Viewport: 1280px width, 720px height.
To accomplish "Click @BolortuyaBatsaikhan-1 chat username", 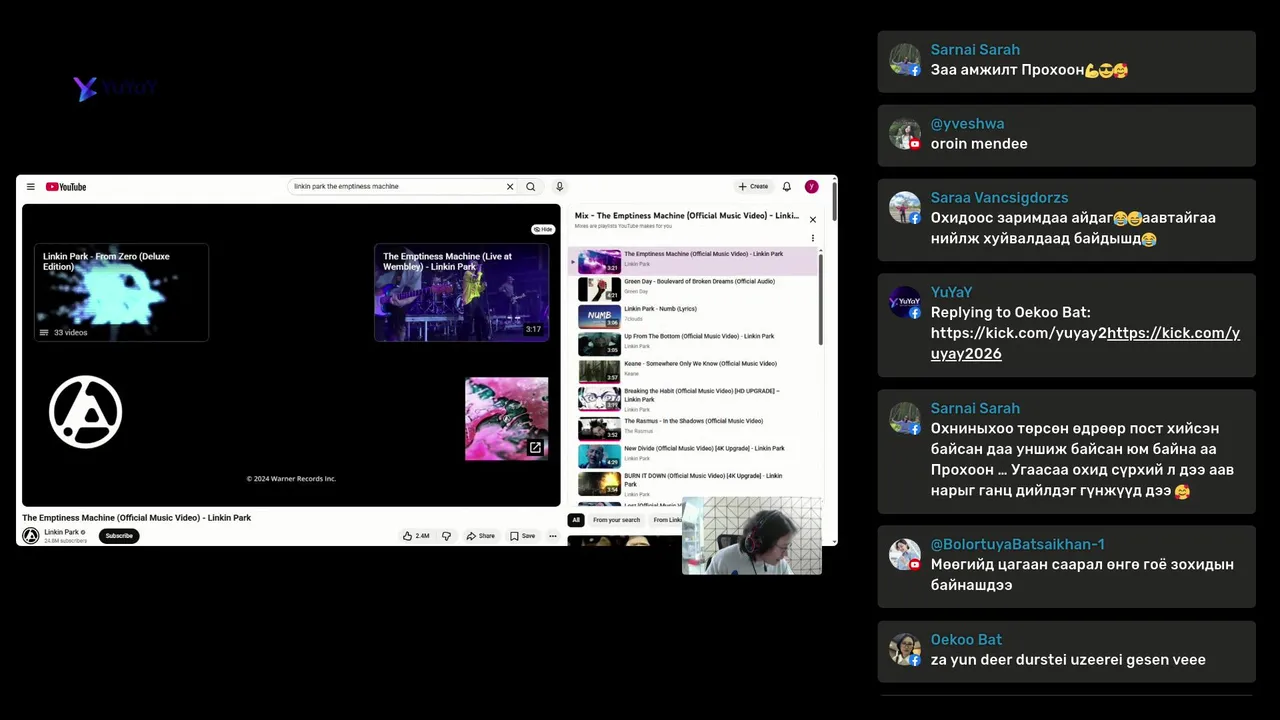I will (1017, 544).
